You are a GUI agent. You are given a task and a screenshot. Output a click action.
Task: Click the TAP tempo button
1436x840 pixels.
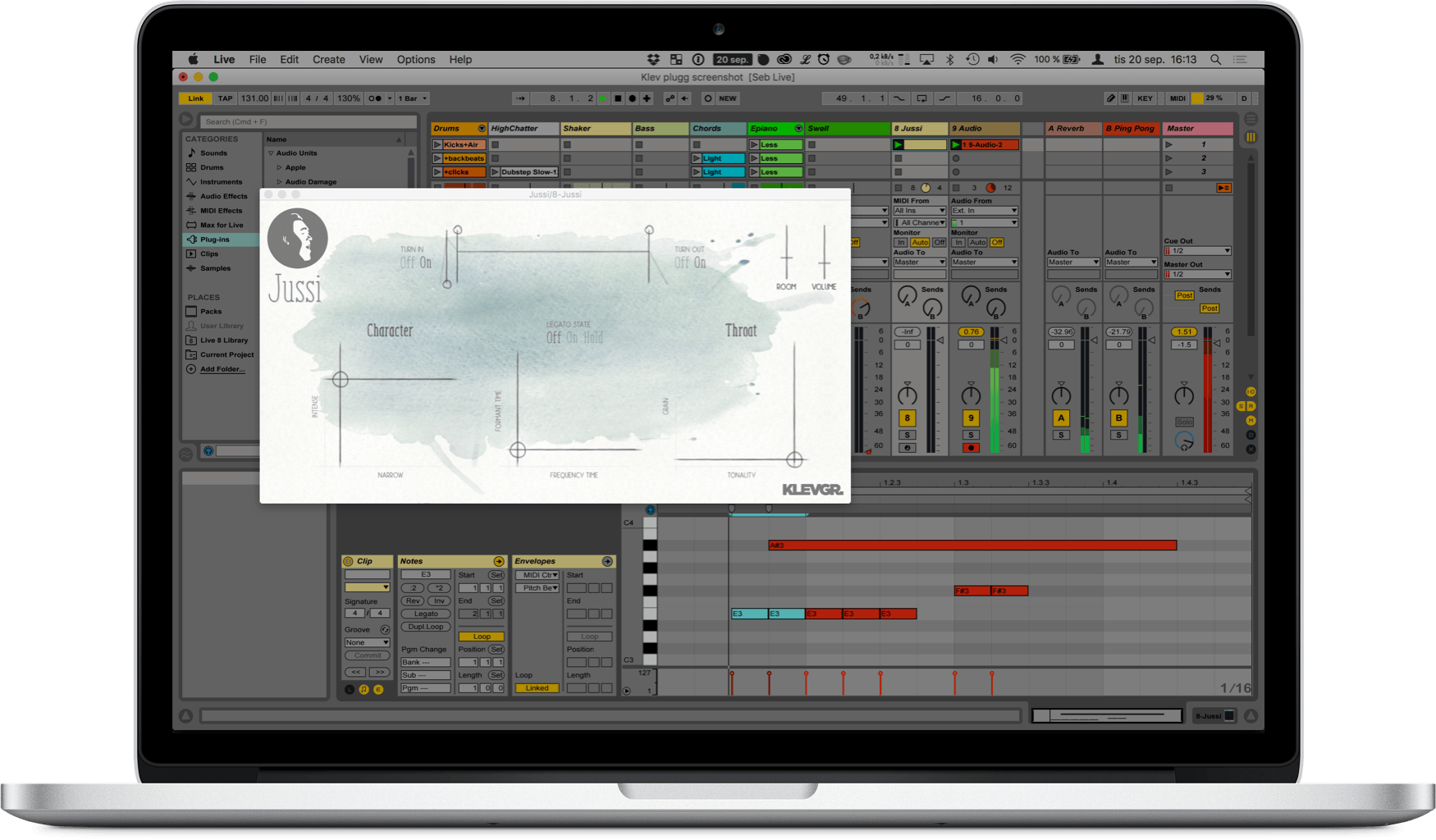[x=225, y=98]
